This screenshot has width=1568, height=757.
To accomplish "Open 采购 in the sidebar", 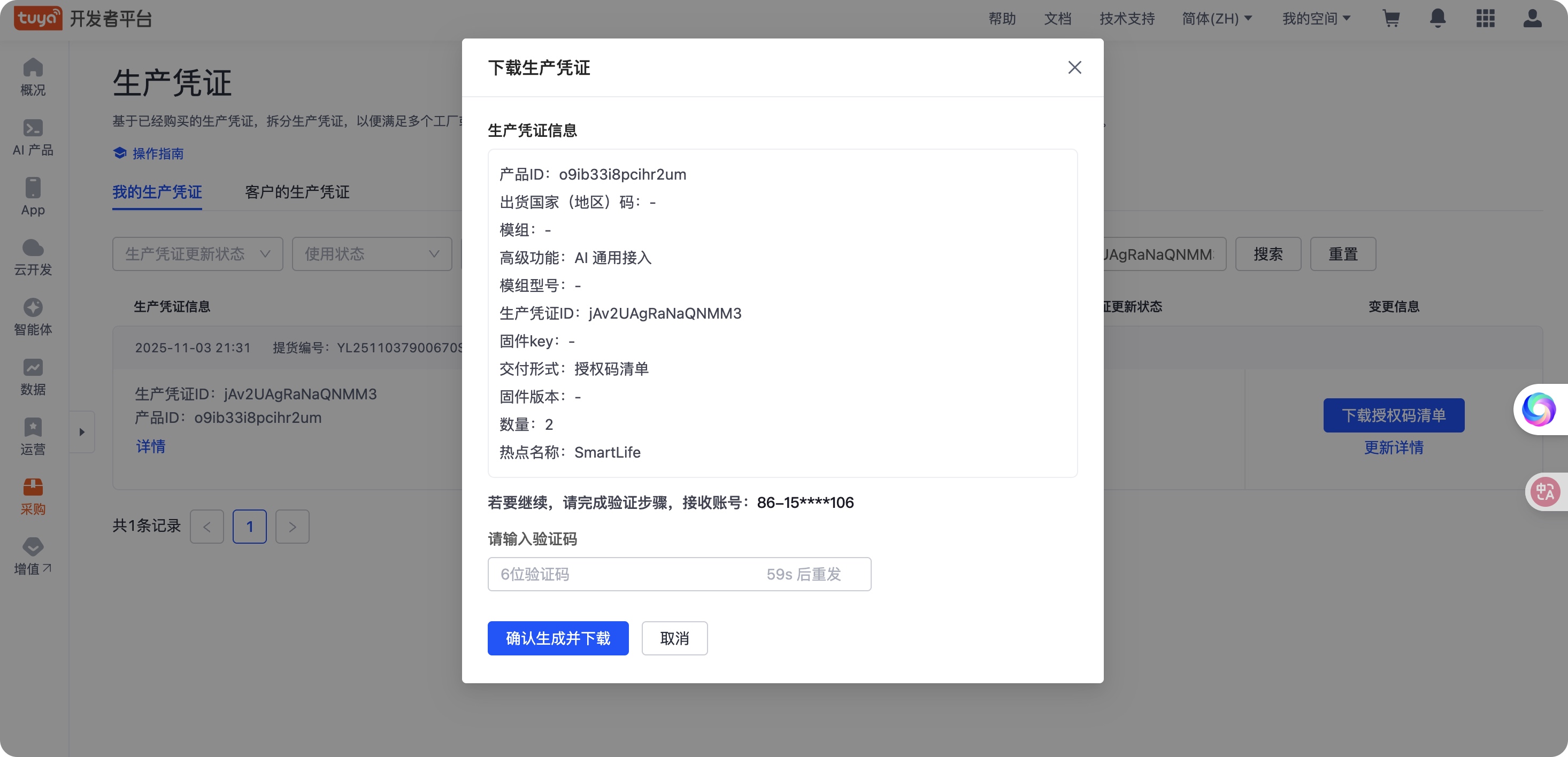I will coord(33,496).
